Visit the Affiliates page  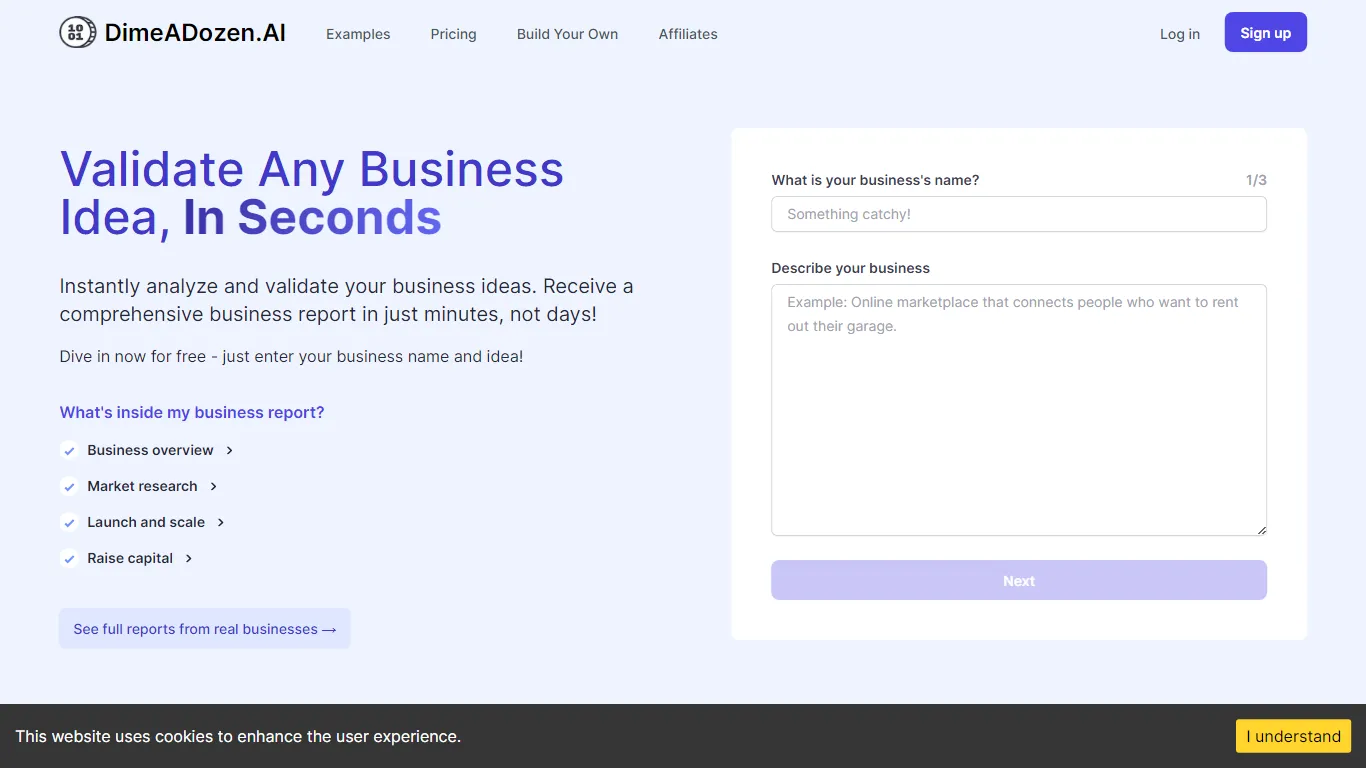[688, 34]
